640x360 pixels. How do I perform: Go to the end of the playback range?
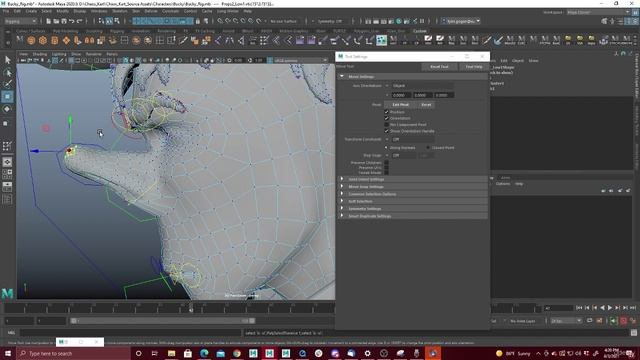click(x=633, y=308)
